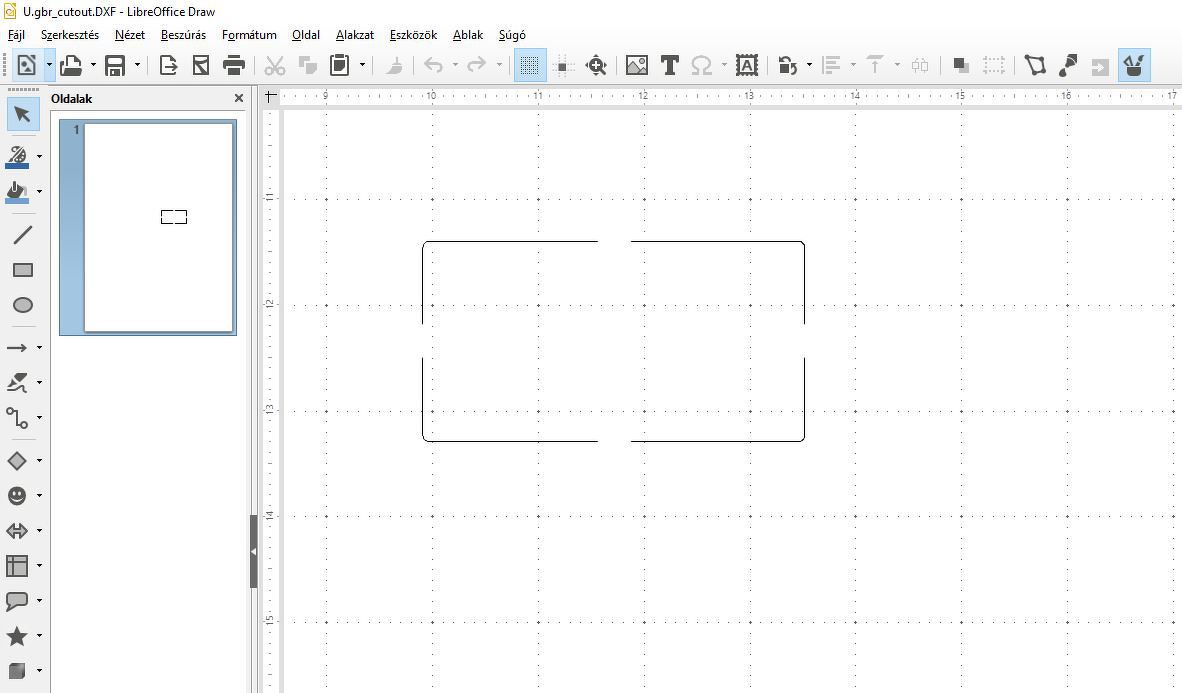Toggle the Extrusion button
Image resolution: width=1182 pixels, height=693 pixels.
1101,66
